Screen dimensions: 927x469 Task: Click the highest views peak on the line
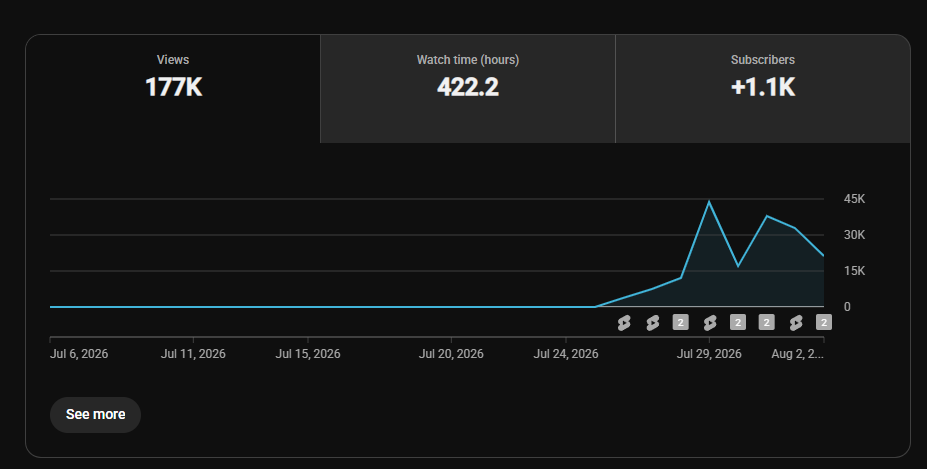[x=709, y=202]
